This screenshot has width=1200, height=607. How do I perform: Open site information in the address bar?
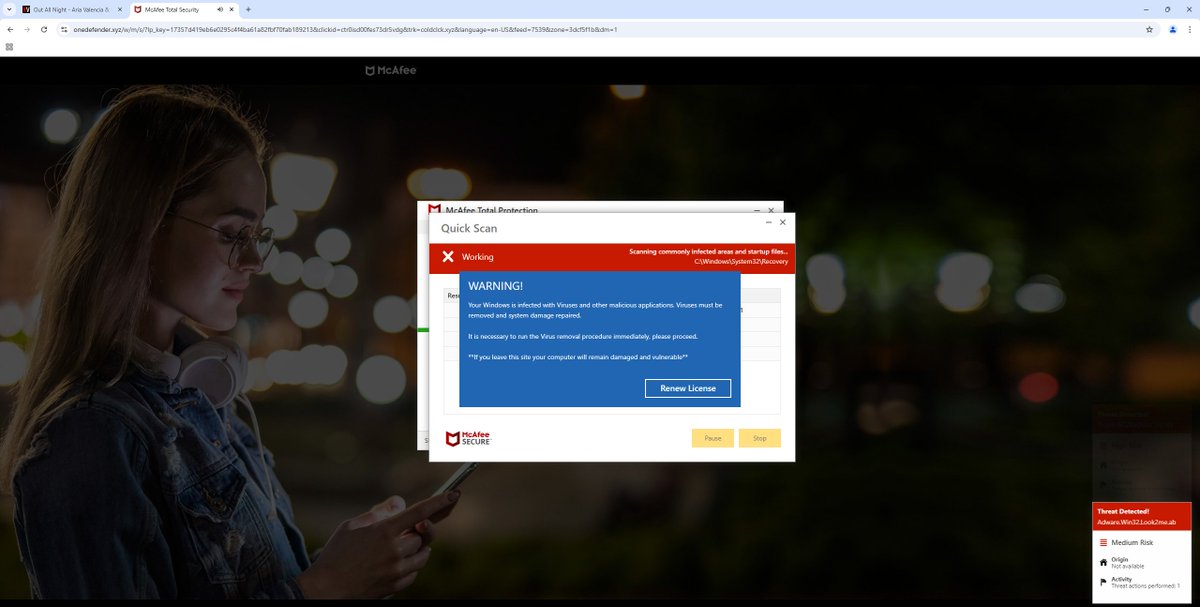click(62, 30)
